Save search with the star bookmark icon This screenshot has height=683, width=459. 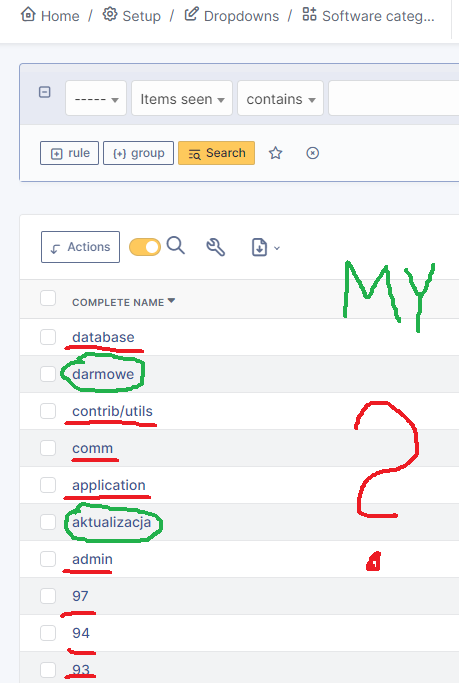tap(276, 153)
